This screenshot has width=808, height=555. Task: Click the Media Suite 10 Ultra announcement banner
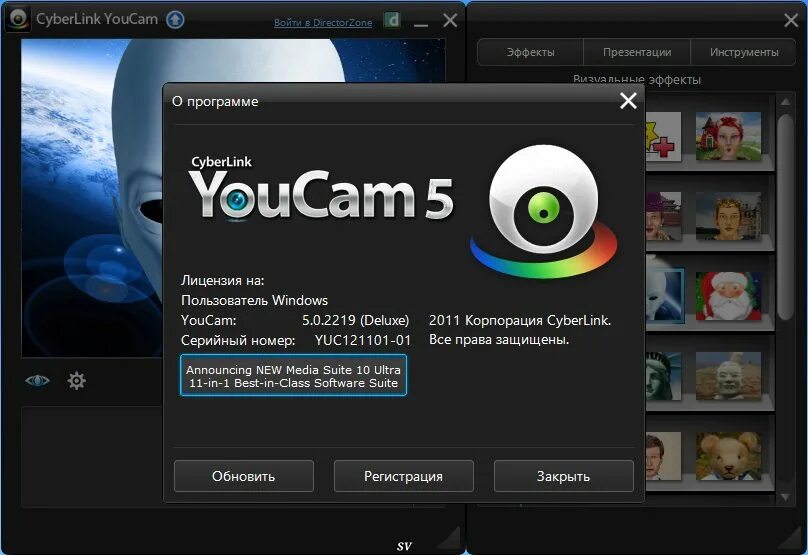click(x=293, y=376)
